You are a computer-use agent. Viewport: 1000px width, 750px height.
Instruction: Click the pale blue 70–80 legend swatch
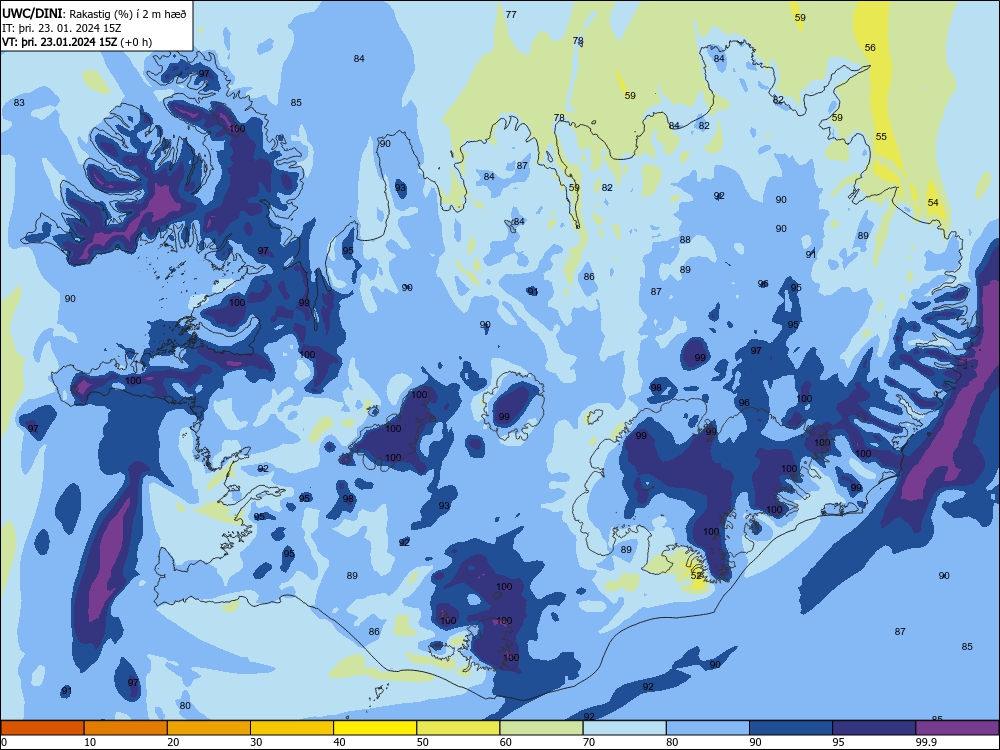(624, 728)
